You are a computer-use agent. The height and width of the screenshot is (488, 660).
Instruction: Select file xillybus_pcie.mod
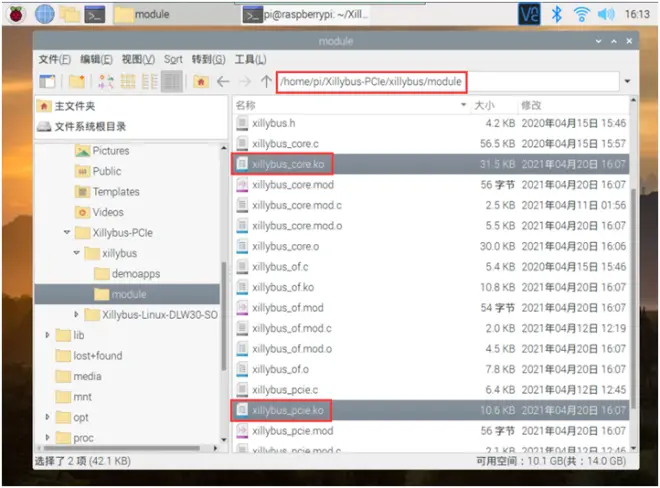pos(431,431)
